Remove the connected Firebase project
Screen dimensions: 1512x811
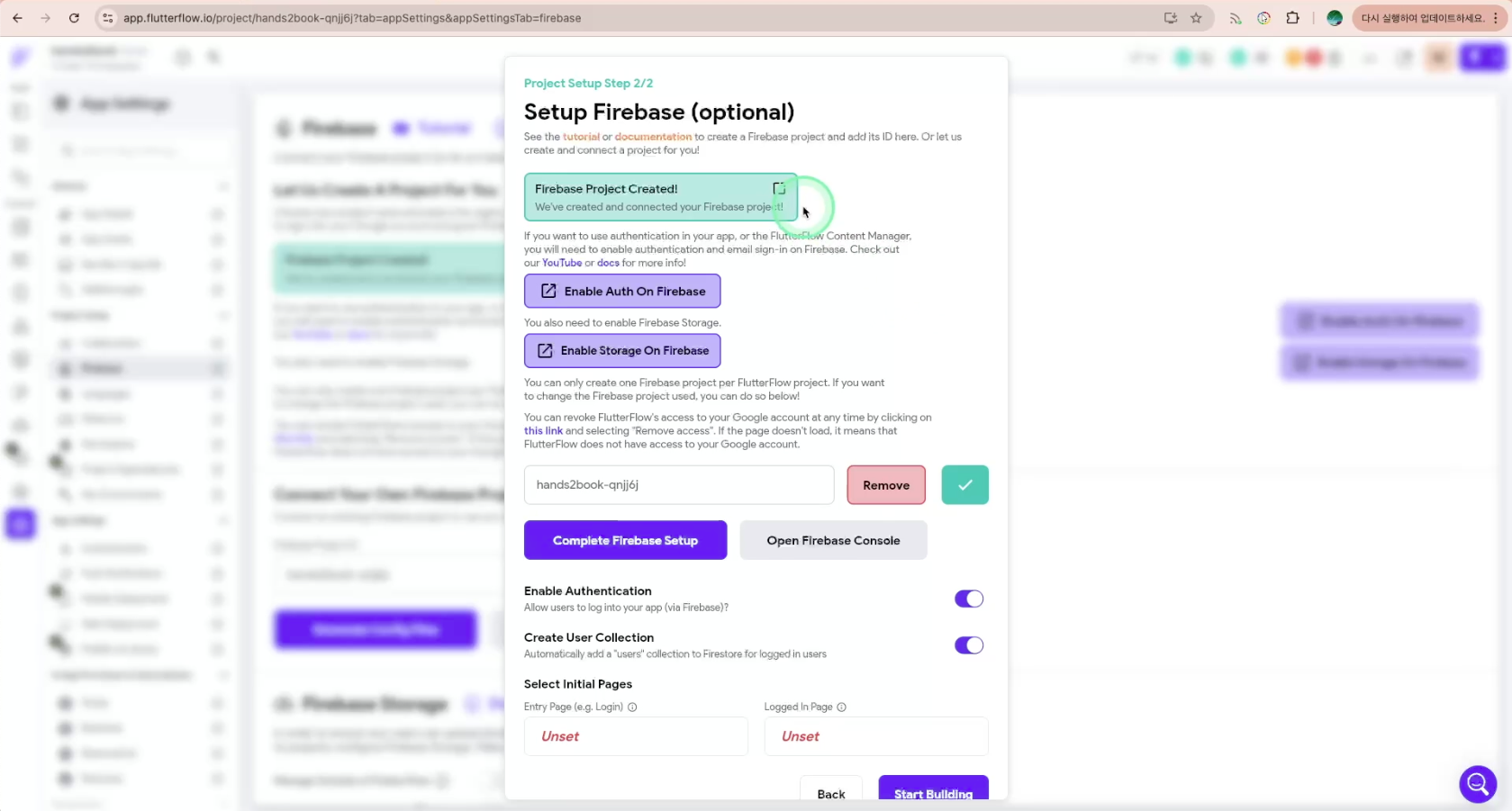tap(886, 485)
